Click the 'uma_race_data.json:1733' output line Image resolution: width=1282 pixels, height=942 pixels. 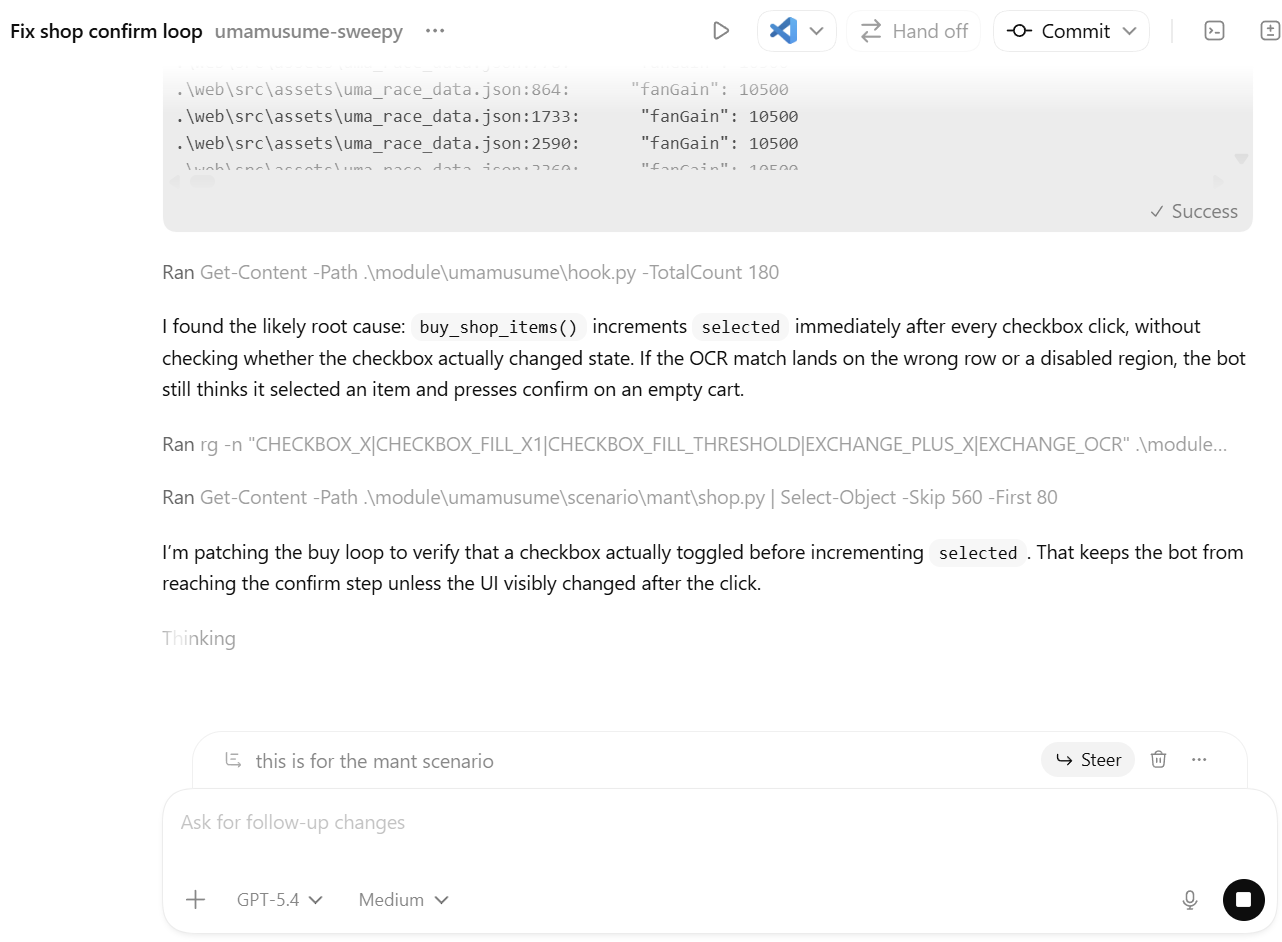coord(487,116)
